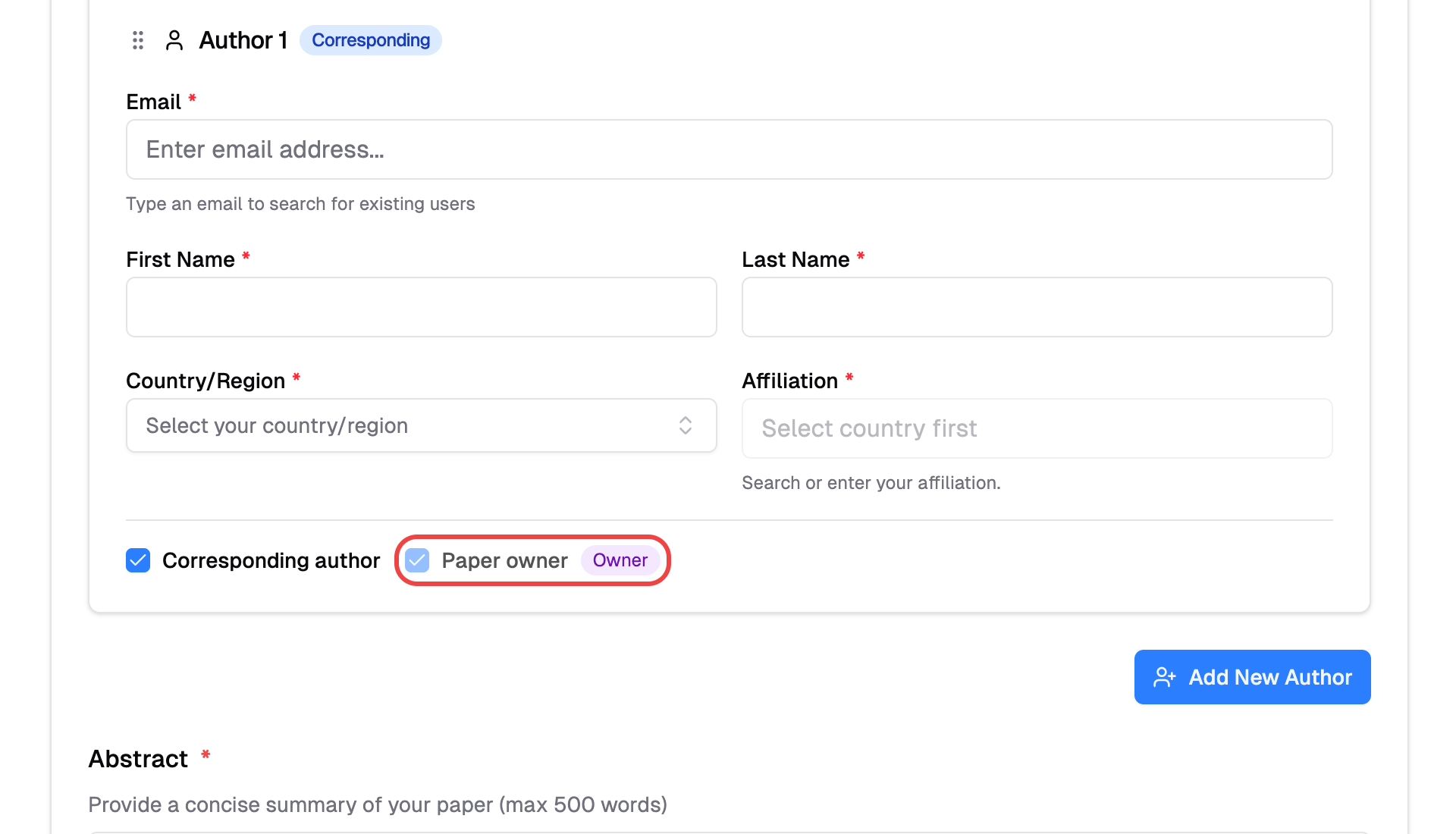Image resolution: width=1456 pixels, height=834 pixels.
Task: Click the Abstract section heading
Action: 138,759
